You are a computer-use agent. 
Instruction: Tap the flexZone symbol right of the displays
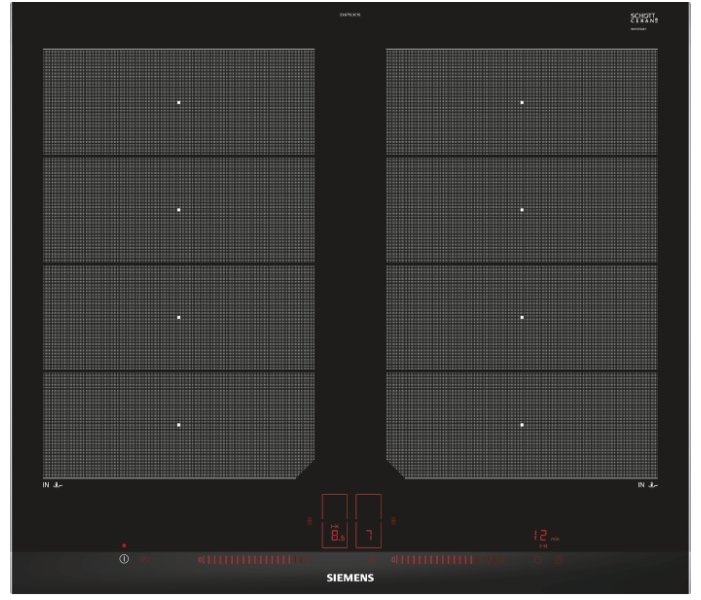click(393, 521)
